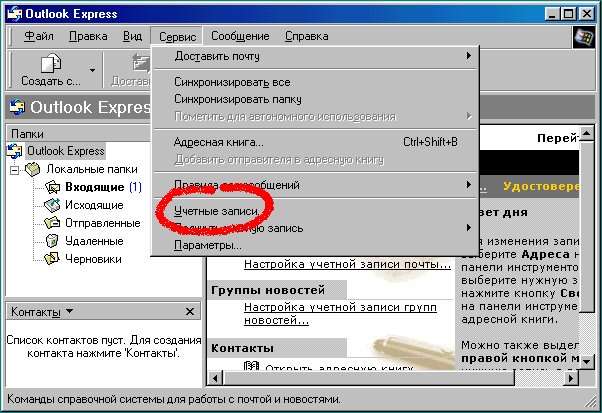Click the Черновики drafts icon
The image size is (602, 413).
coord(52,259)
